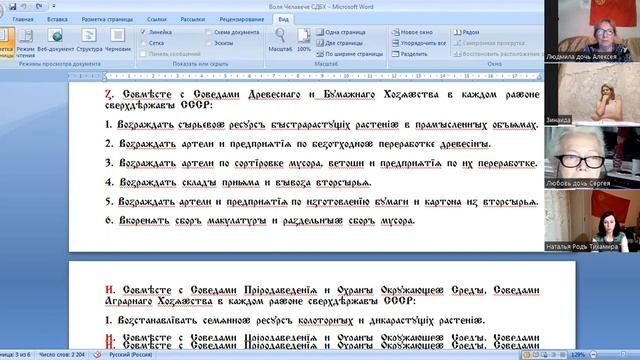The width and height of the screenshot is (640, 360).
Task: Click the word count 'Число слов: 2 204'
Action: pos(62,355)
